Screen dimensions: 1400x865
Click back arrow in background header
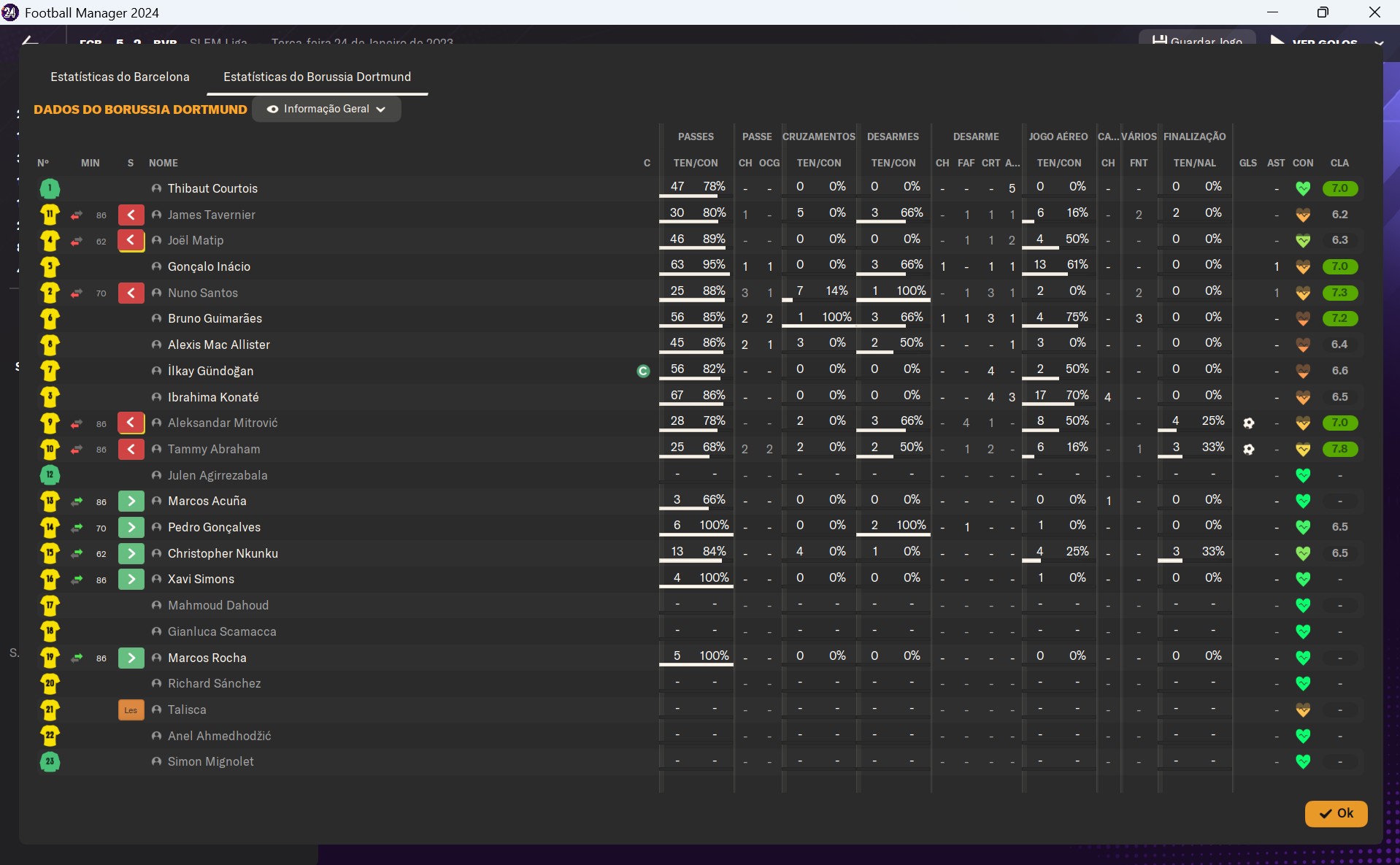tap(30, 40)
